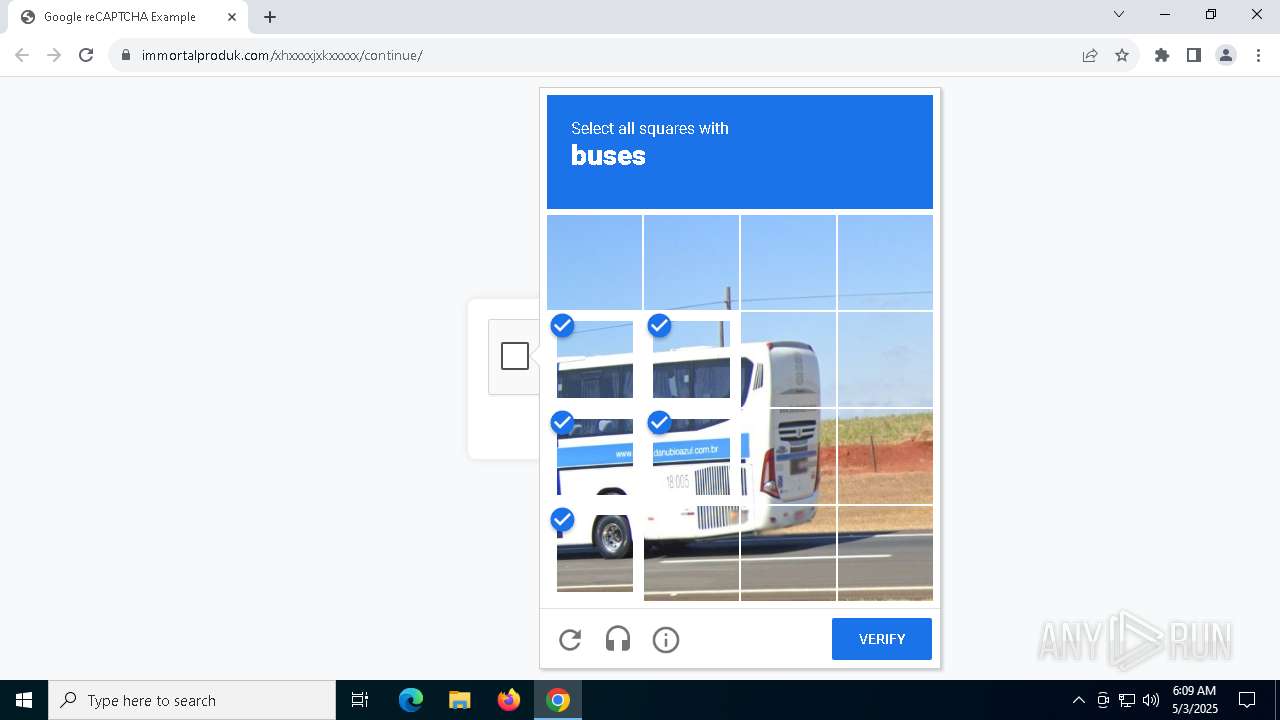
Task: Deselect the tile showing danubioazul.com.br text
Action: [691, 456]
